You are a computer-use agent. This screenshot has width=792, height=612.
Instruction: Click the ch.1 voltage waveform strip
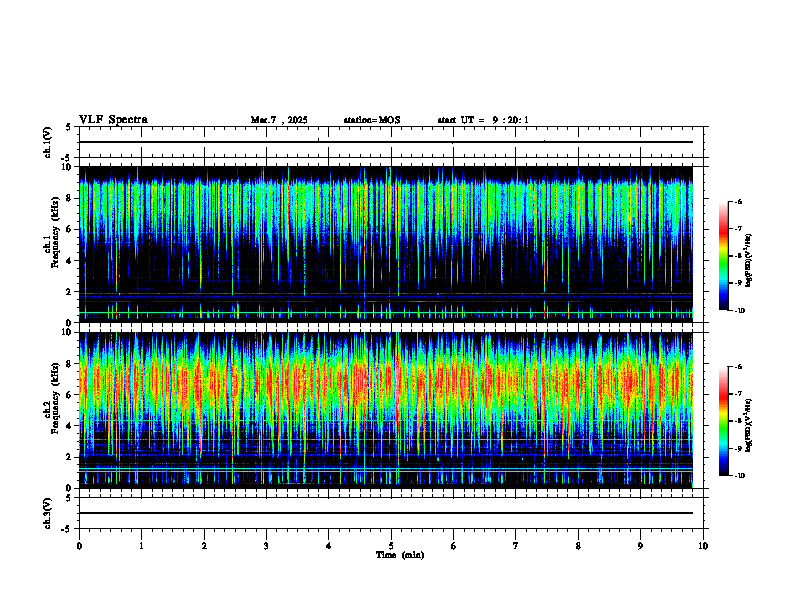(x=391, y=142)
